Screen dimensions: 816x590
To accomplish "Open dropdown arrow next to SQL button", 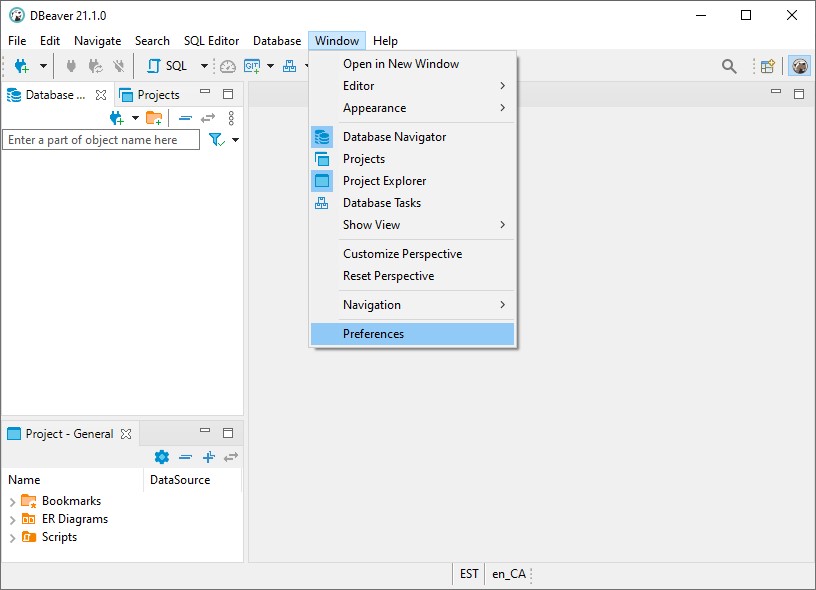I will [x=205, y=66].
